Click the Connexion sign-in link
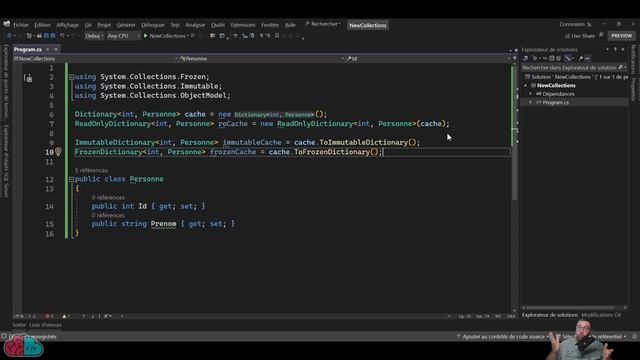The height and width of the screenshot is (360, 640). coord(572,24)
